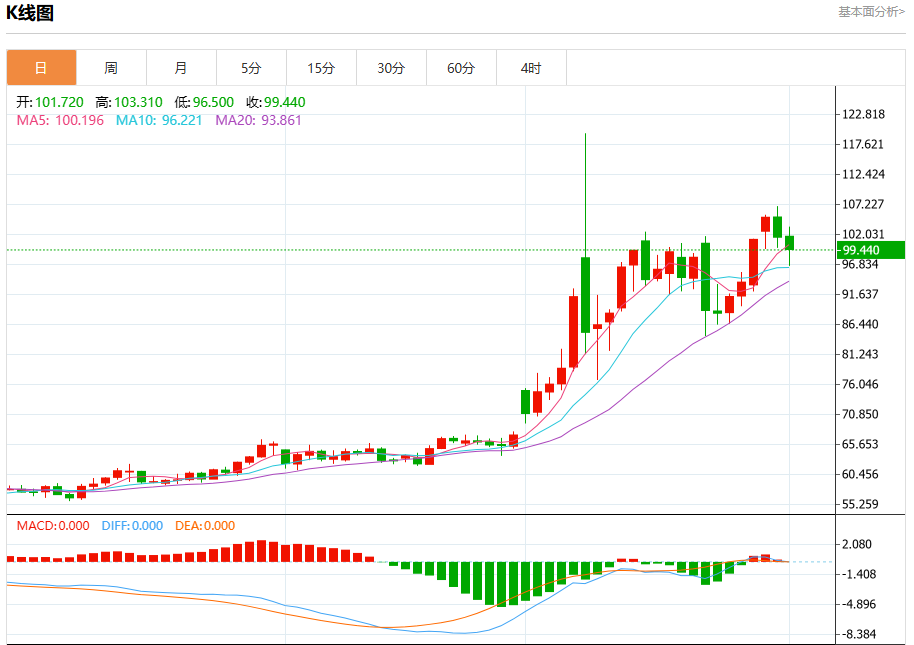914x645 pixels.
Task: Switch to the 月 monthly tab
Action: [181, 68]
